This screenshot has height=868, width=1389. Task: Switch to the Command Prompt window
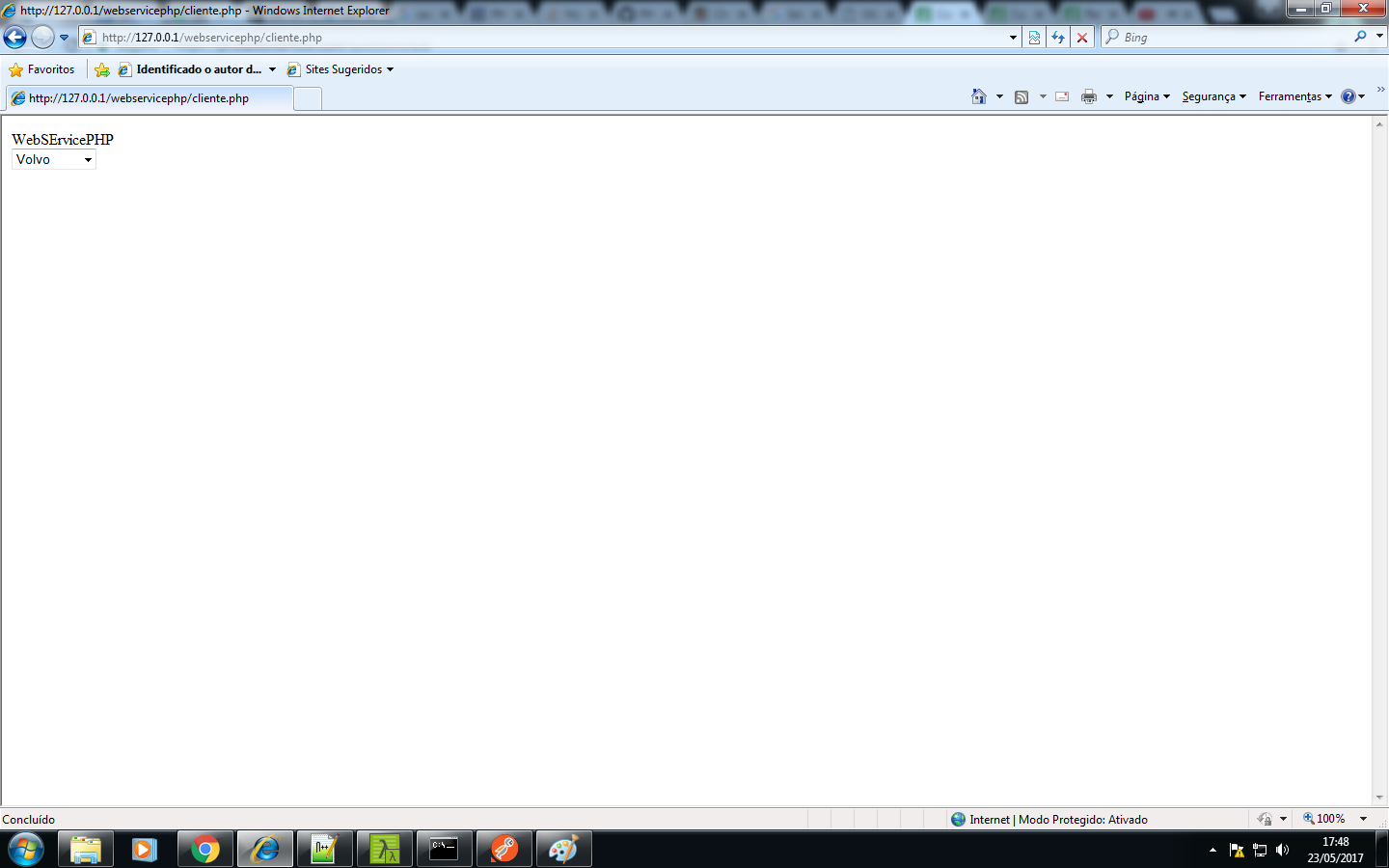445,850
